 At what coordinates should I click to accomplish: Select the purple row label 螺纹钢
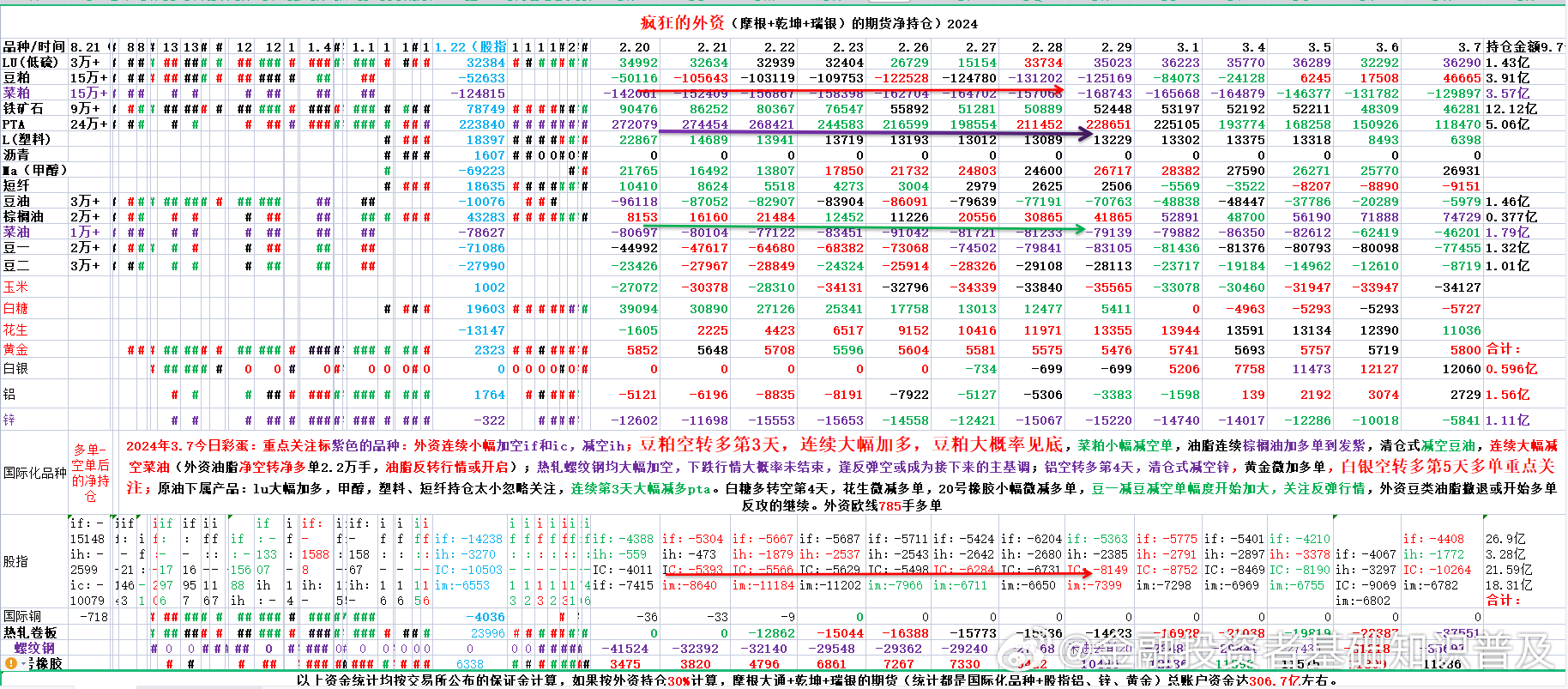[35, 648]
